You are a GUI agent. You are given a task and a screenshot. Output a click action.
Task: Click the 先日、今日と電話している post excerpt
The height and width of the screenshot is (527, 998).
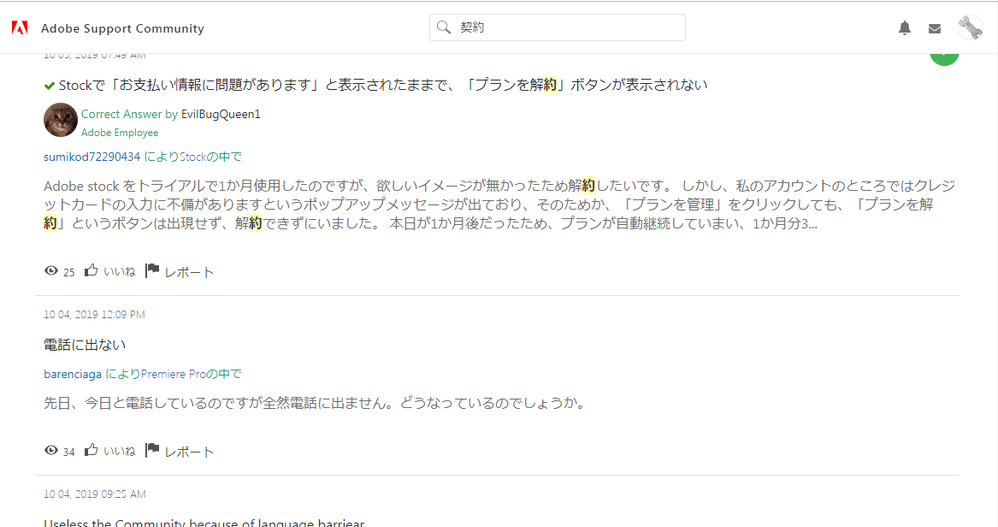[x=314, y=403]
